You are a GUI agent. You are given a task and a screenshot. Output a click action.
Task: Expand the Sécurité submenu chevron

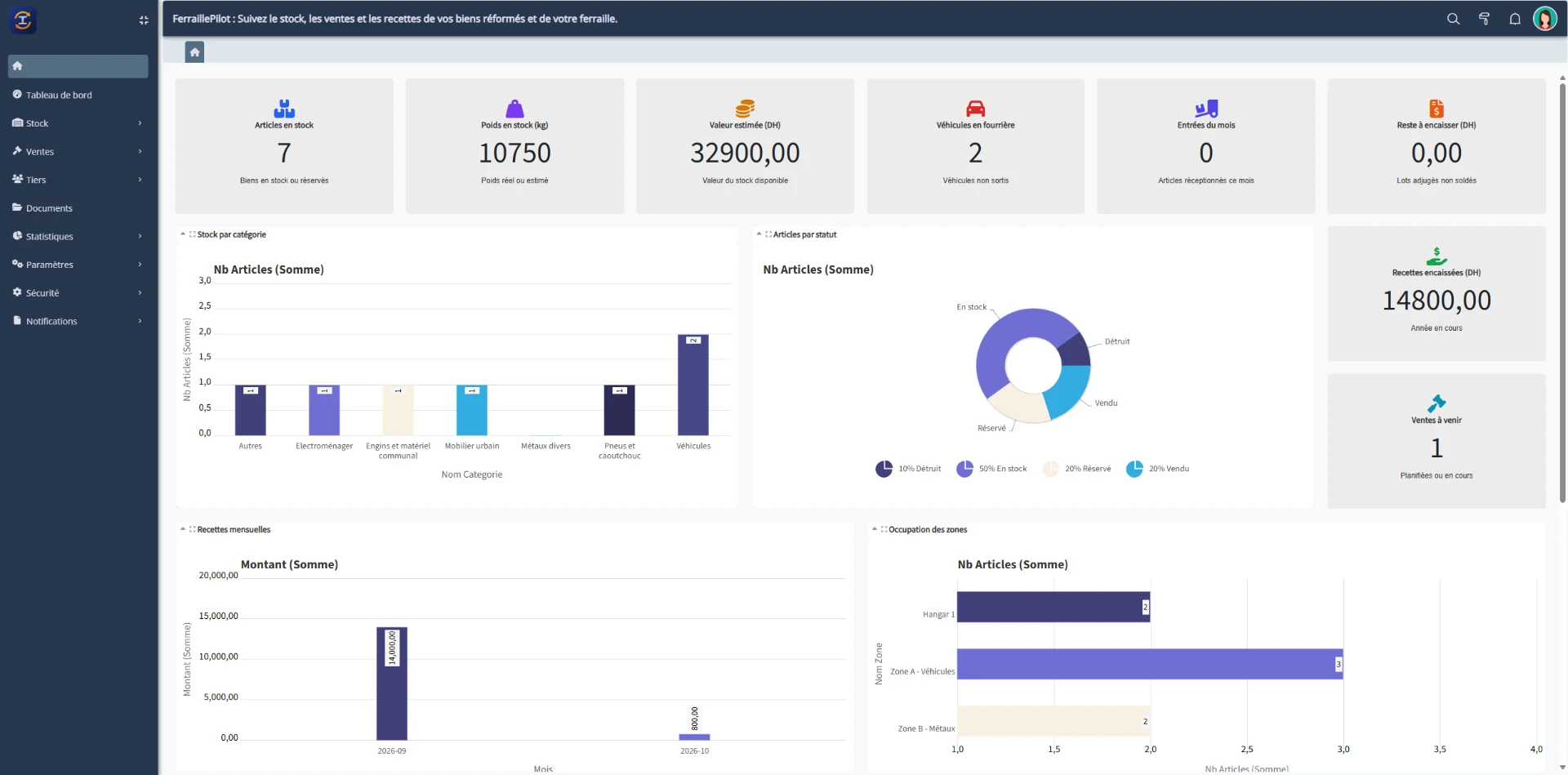(x=140, y=293)
